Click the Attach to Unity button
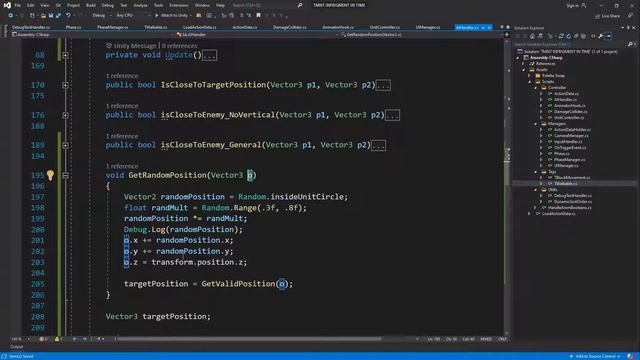Viewport: 640px width, 360px height. click(171, 16)
